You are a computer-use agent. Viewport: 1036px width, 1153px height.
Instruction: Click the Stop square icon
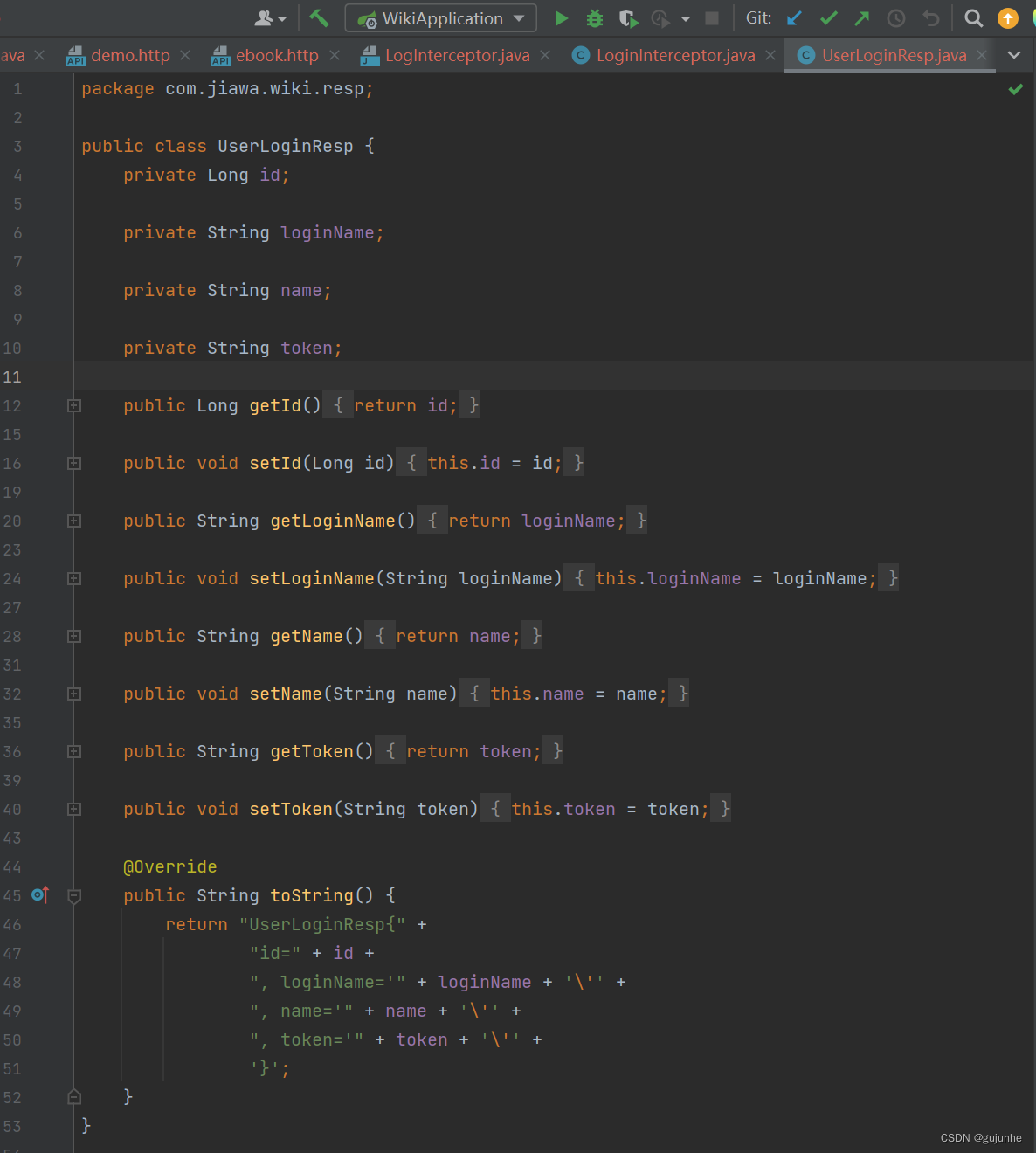tap(712, 17)
